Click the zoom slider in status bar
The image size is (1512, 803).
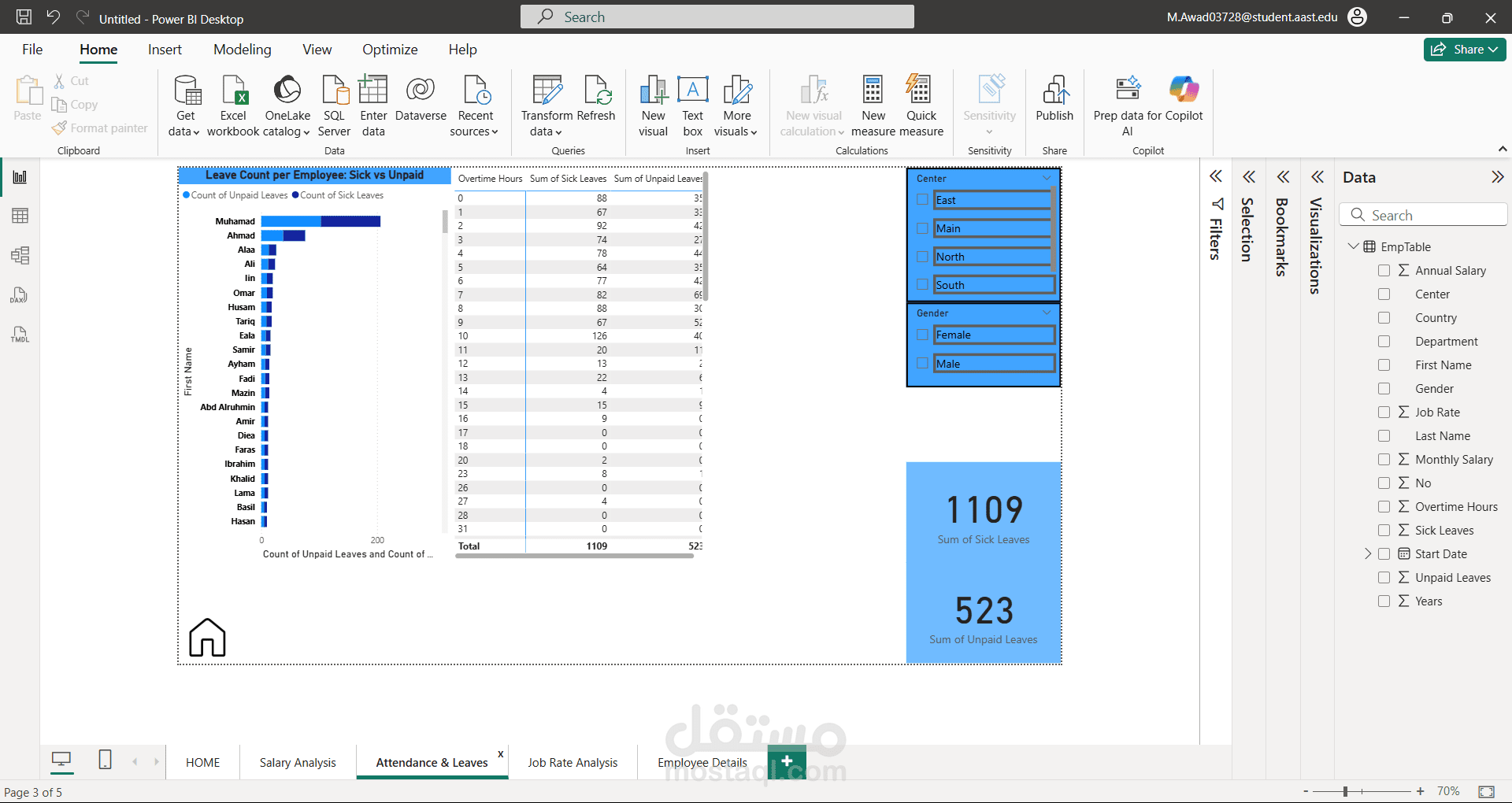(1345, 791)
